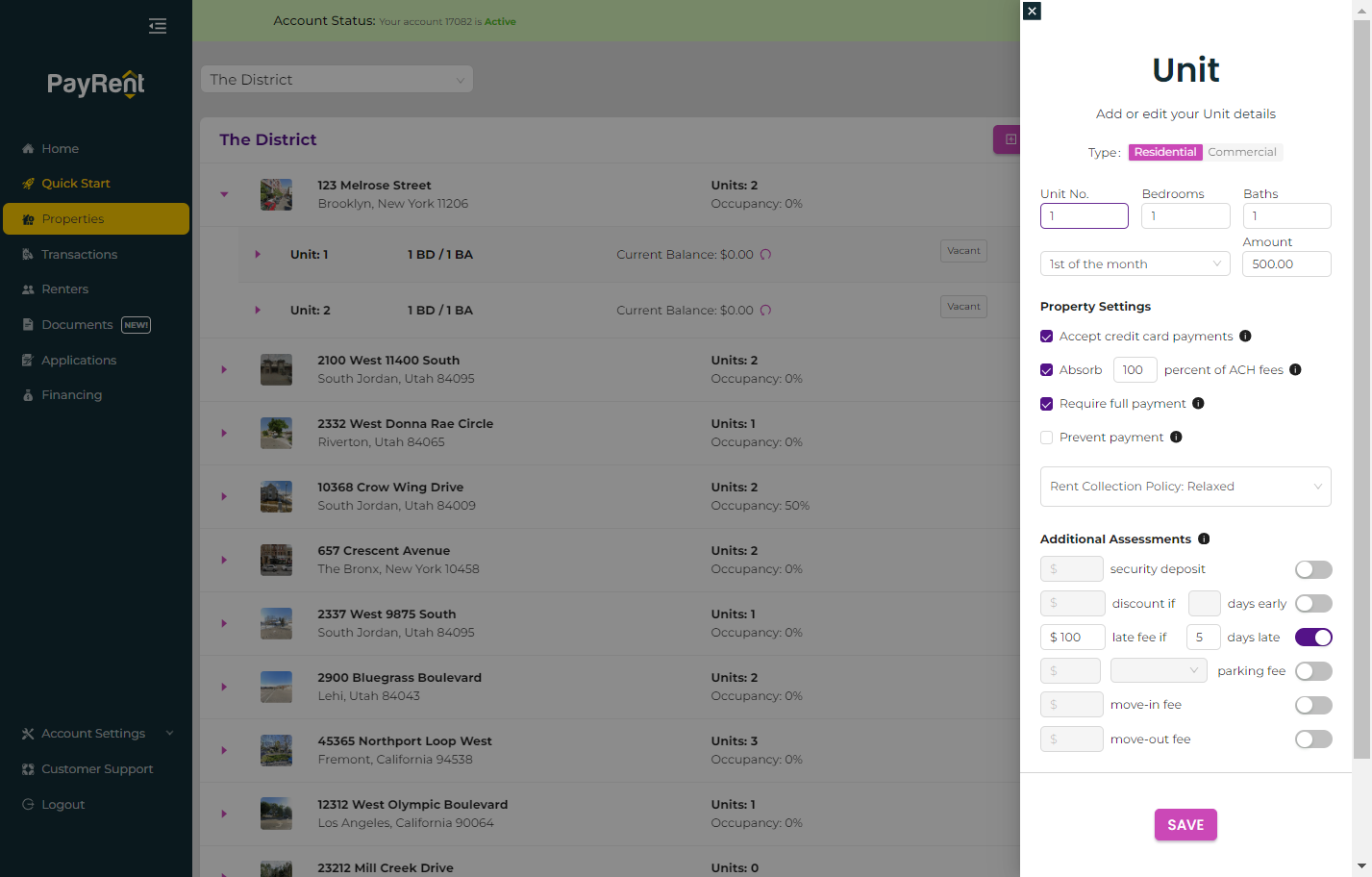1372x877 pixels.
Task: Open The District property group dropdown
Action: point(337,80)
